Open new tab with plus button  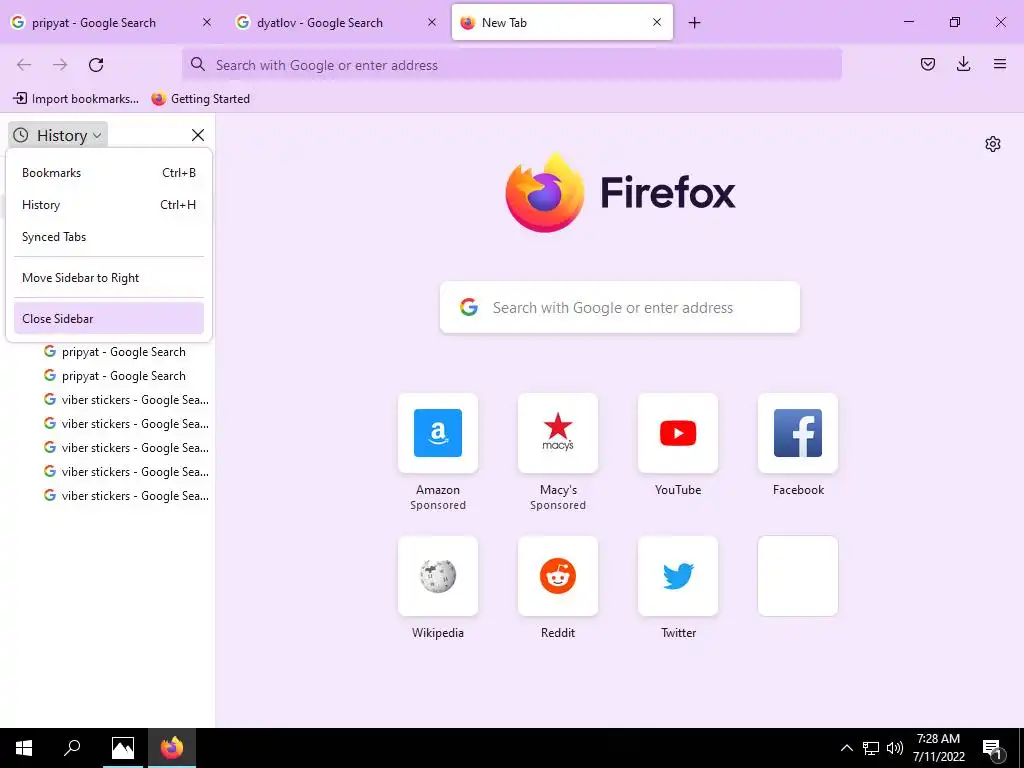694,23
